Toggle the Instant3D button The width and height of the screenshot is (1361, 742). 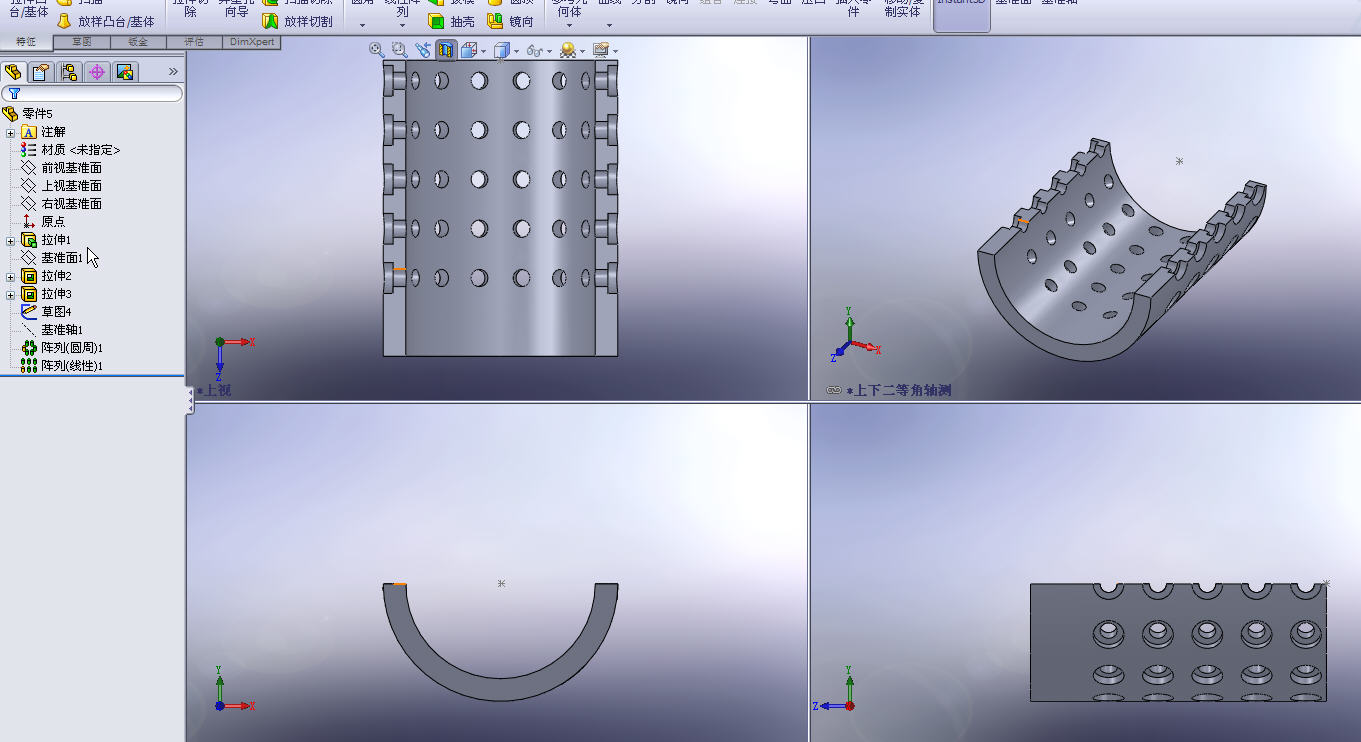(962, 14)
